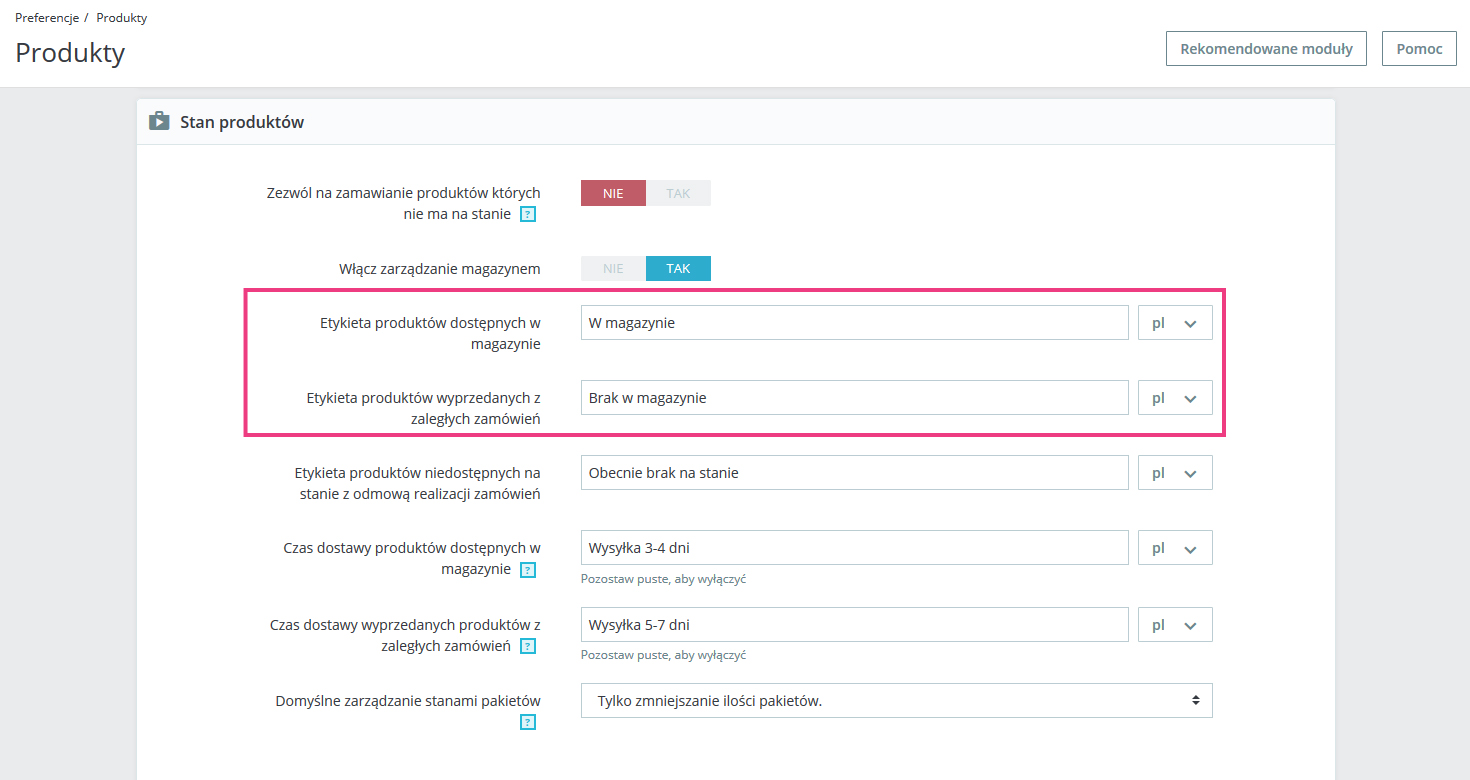Click help icon for in-stock delivery time
This screenshot has width=1470, height=780.
click(x=528, y=570)
